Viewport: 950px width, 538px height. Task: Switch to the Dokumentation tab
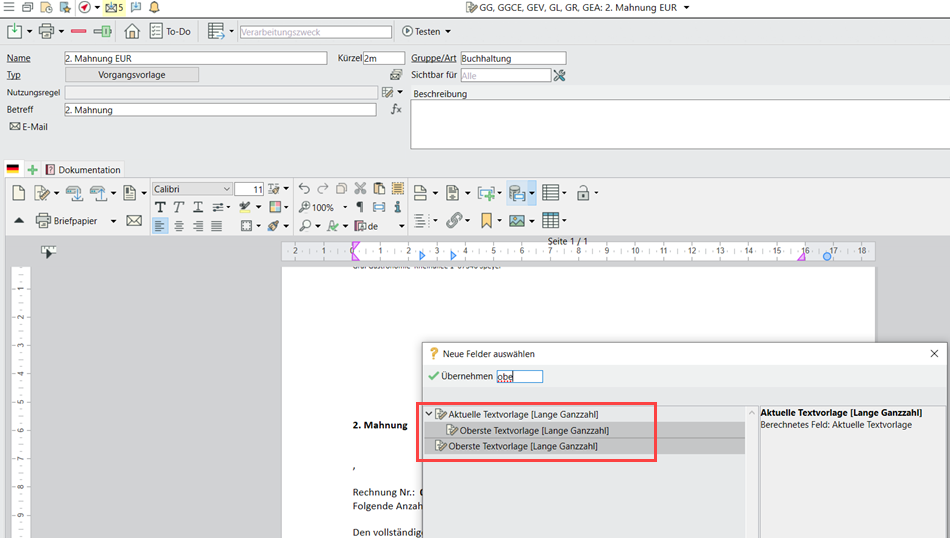coord(84,170)
